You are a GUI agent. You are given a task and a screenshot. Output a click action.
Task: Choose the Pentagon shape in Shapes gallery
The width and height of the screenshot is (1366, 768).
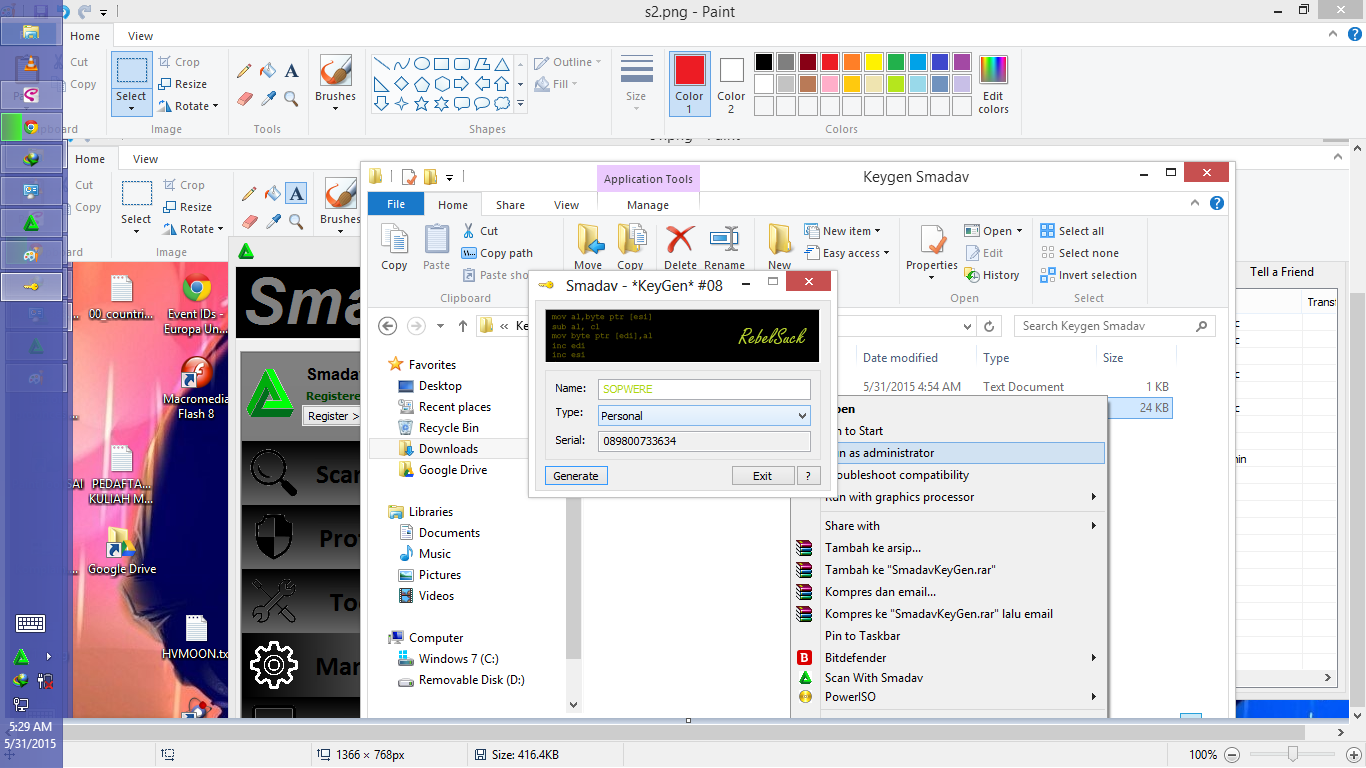[x=422, y=83]
